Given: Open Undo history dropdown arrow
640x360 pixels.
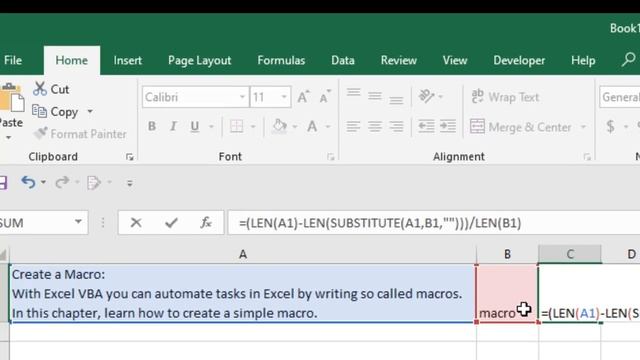Looking at the screenshot, I should click(x=43, y=182).
